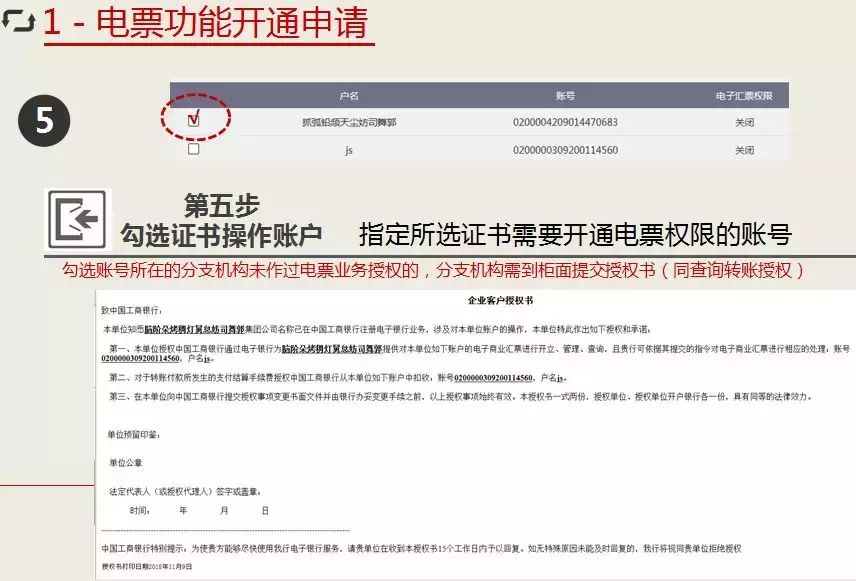Click the 法定代表人 signature line
This screenshot has height=581, width=856.
(x=185, y=491)
